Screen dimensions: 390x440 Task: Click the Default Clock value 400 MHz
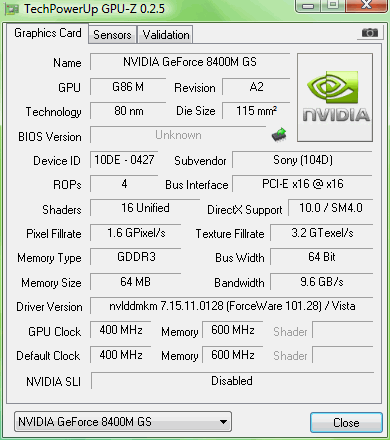[121, 355]
